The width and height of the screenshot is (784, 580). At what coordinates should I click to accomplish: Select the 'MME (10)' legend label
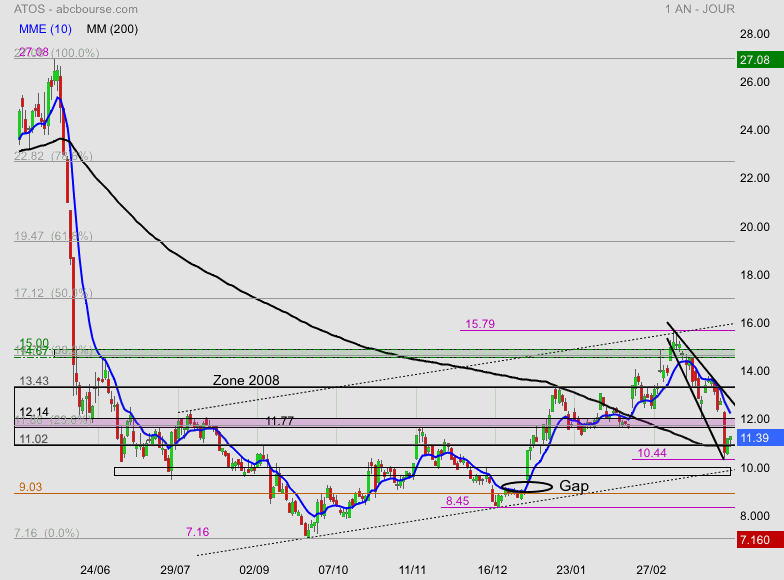45,29
